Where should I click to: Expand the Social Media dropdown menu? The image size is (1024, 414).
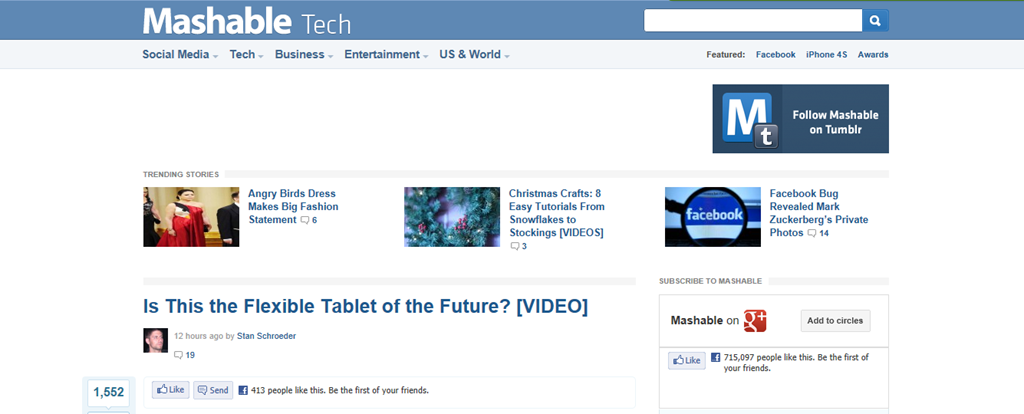180,55
